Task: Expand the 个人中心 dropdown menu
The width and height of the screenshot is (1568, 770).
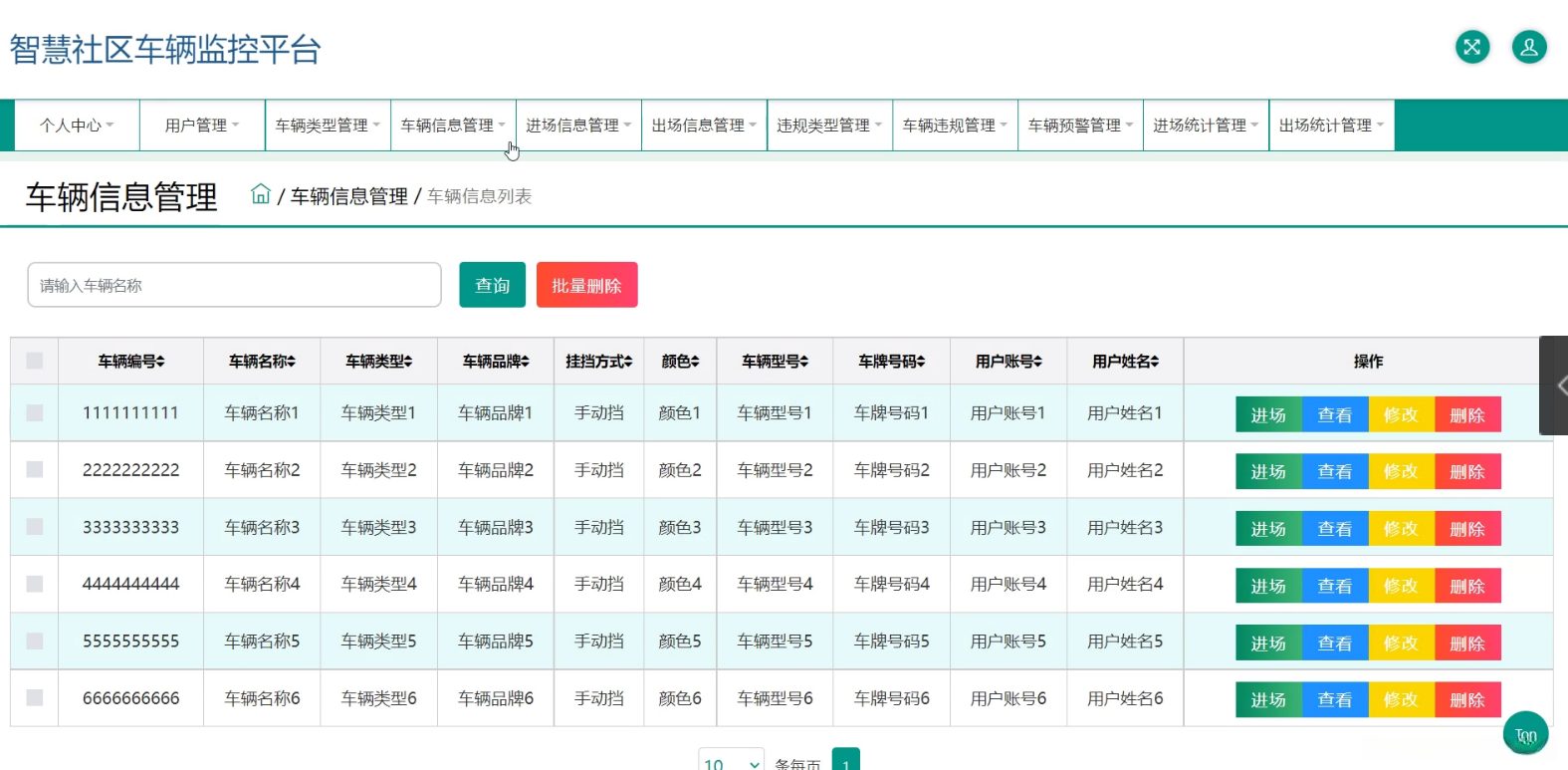Action: click(77, 126)
